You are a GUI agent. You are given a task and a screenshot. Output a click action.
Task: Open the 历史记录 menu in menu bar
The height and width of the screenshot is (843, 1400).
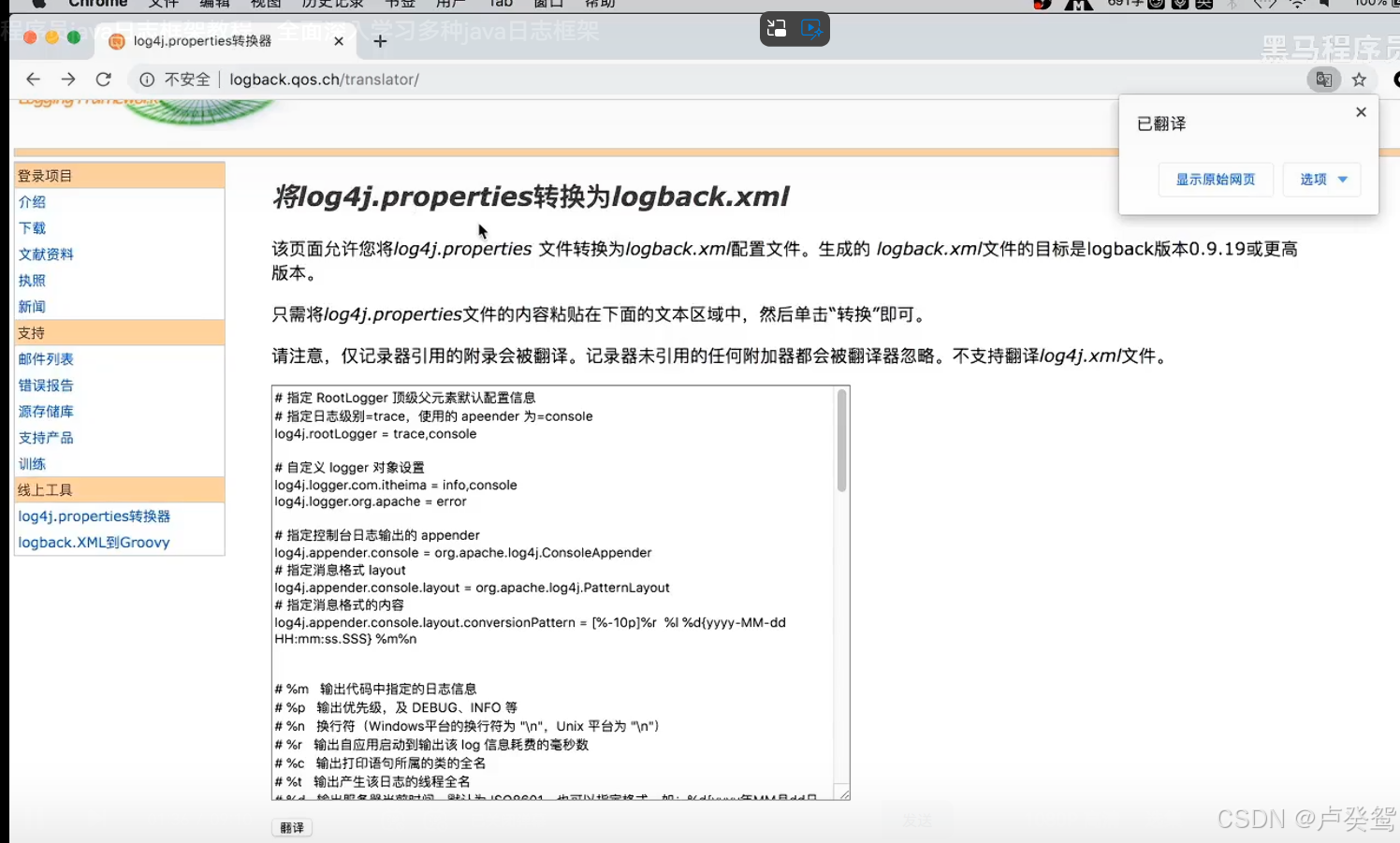[332, 4]
